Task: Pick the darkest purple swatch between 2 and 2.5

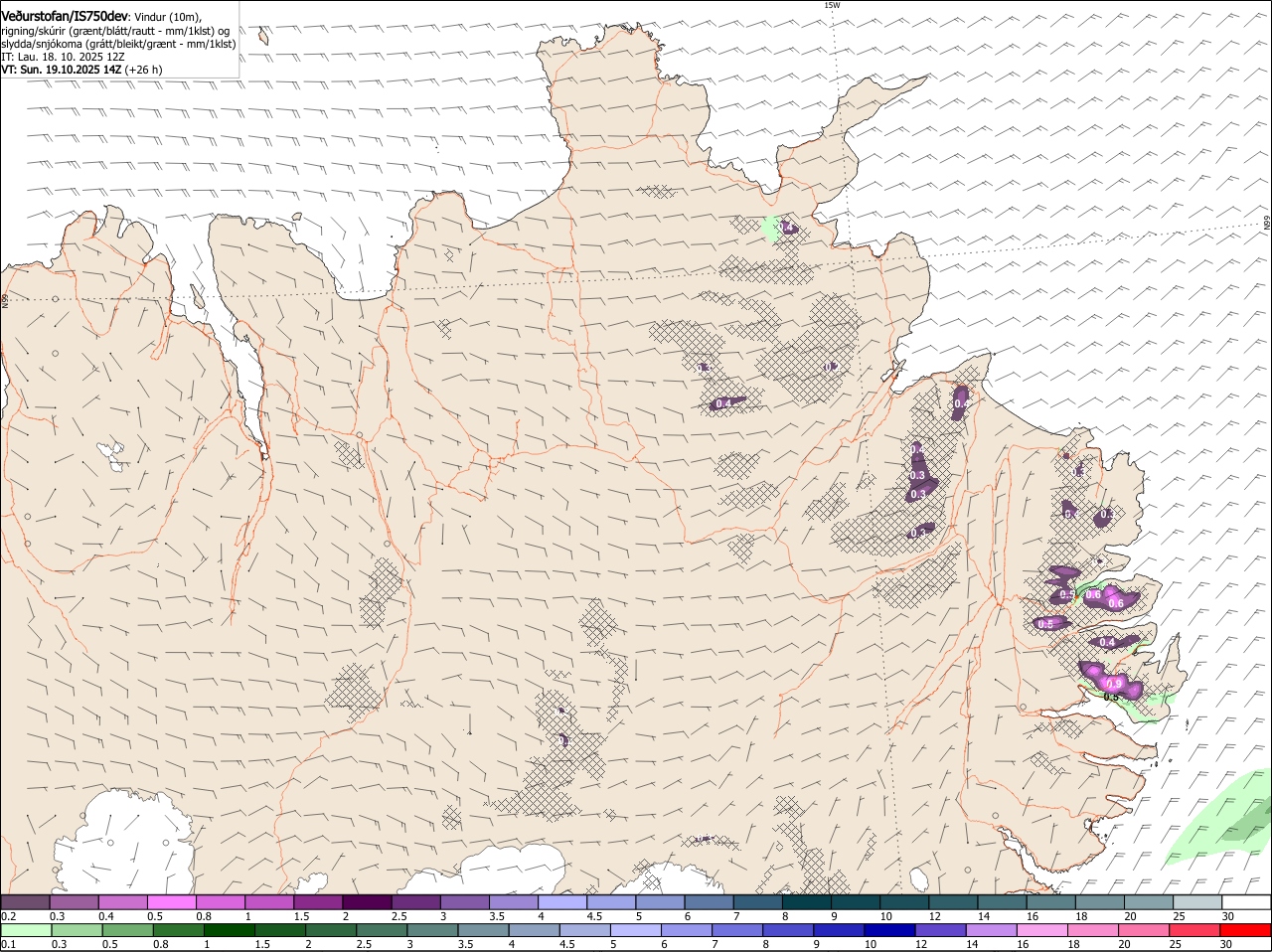Action: [x=367, y=901]
